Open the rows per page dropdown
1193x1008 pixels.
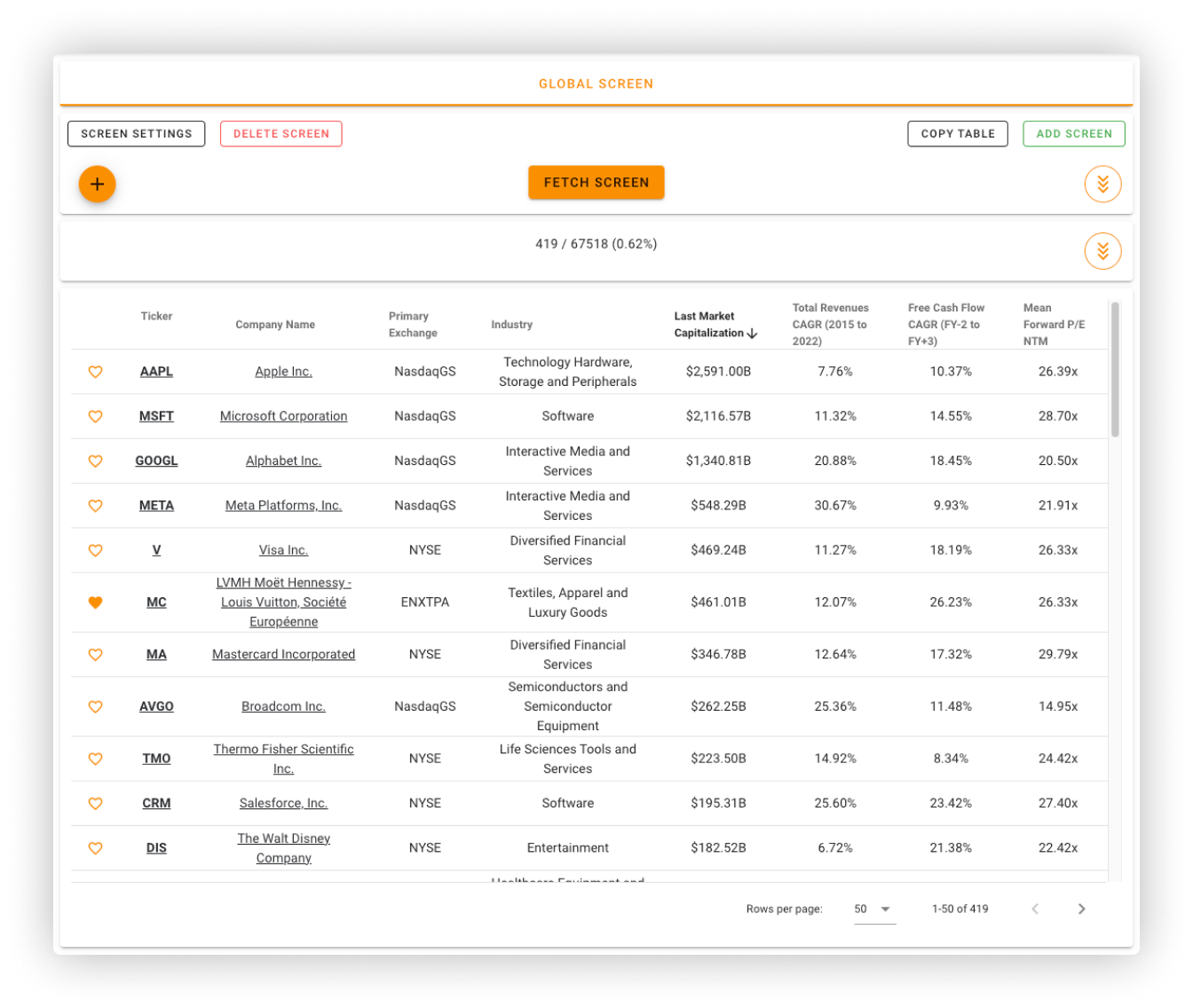click(874, 909)
